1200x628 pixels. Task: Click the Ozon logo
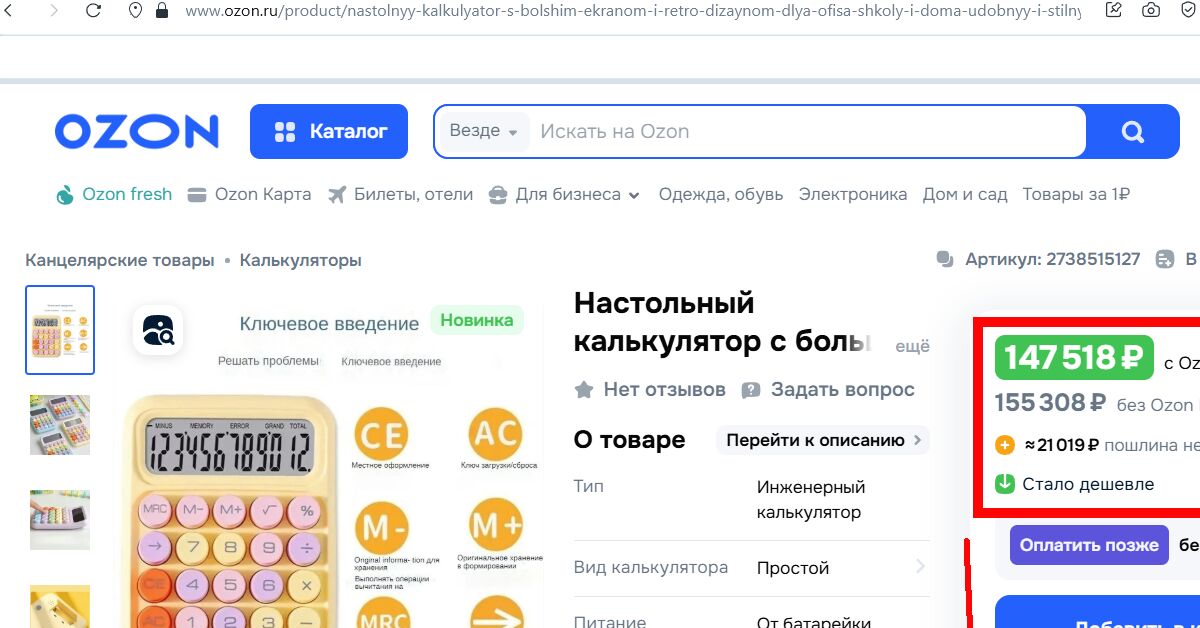pos(136,130)
